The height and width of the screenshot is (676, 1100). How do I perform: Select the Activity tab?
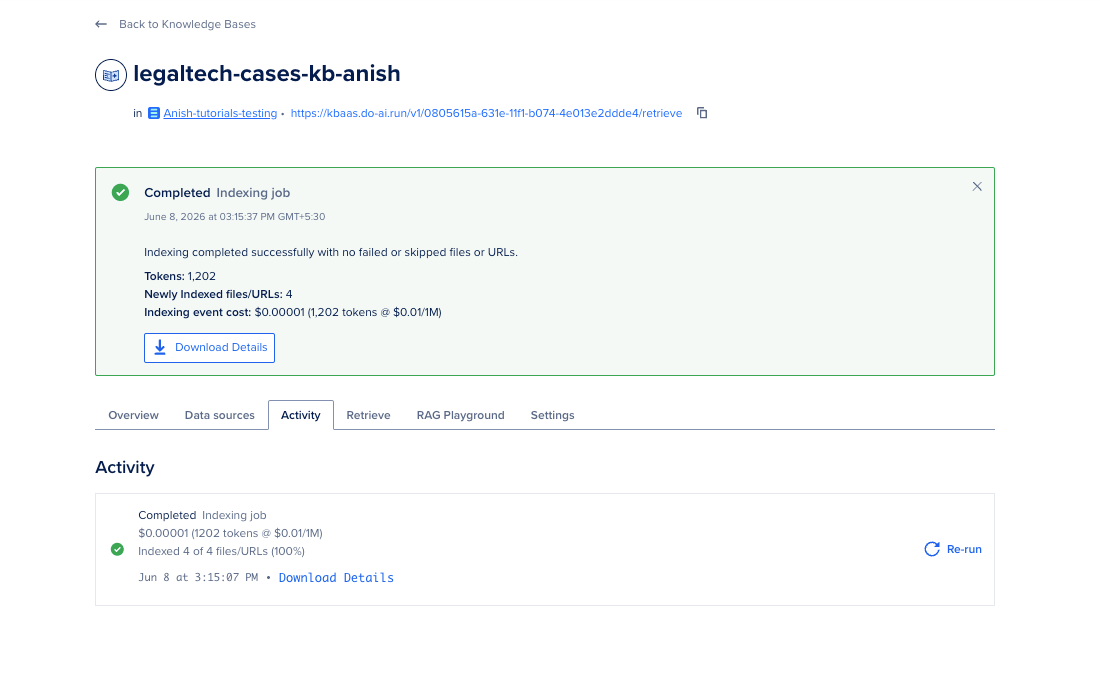(x=300, y=415)
